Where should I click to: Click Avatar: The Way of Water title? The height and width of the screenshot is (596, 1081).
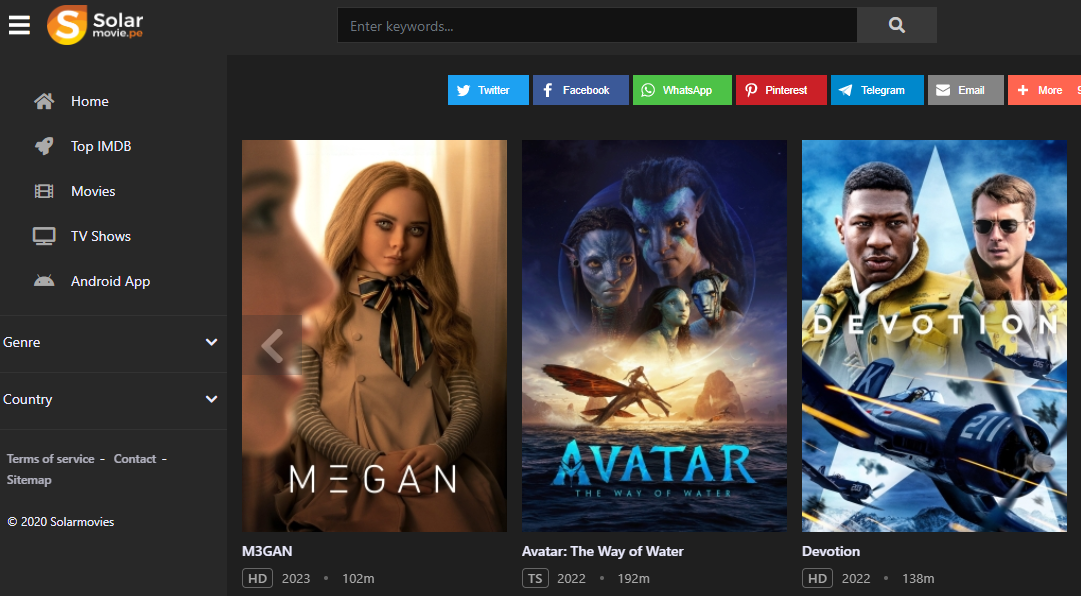tap(603, 551)
